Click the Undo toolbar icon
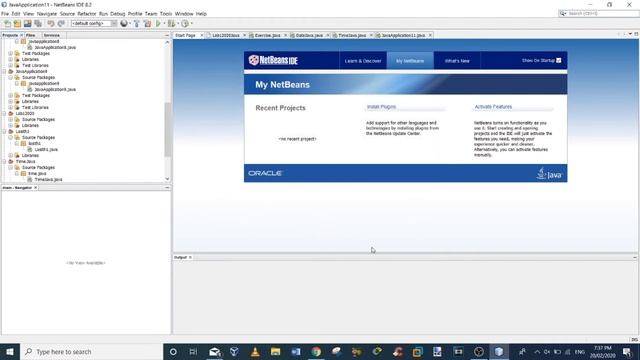Image resolution: width=640 pixels, height=360 pixels. point(51,24)
